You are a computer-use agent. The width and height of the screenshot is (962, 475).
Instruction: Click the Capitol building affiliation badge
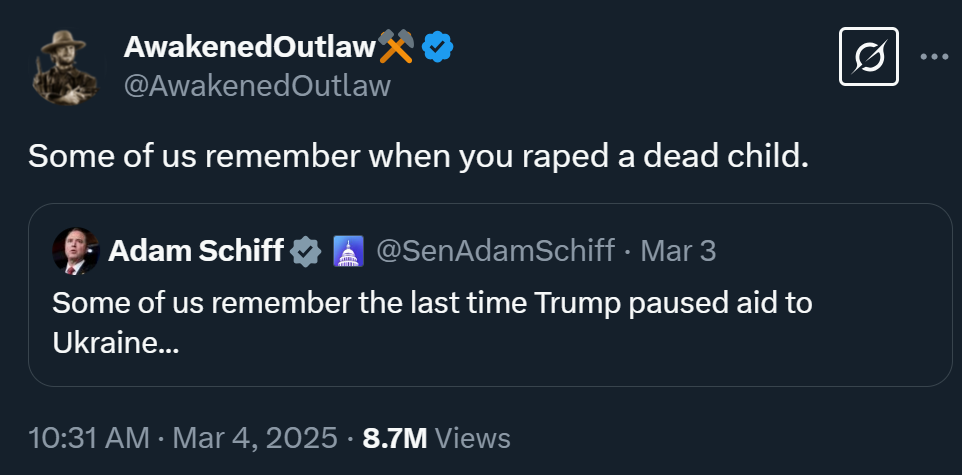click(x=347, y=250)
